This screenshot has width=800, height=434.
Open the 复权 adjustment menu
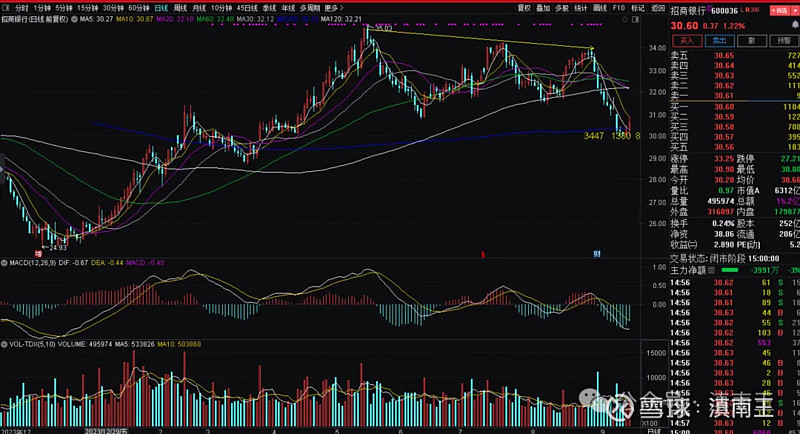point(524,8)
